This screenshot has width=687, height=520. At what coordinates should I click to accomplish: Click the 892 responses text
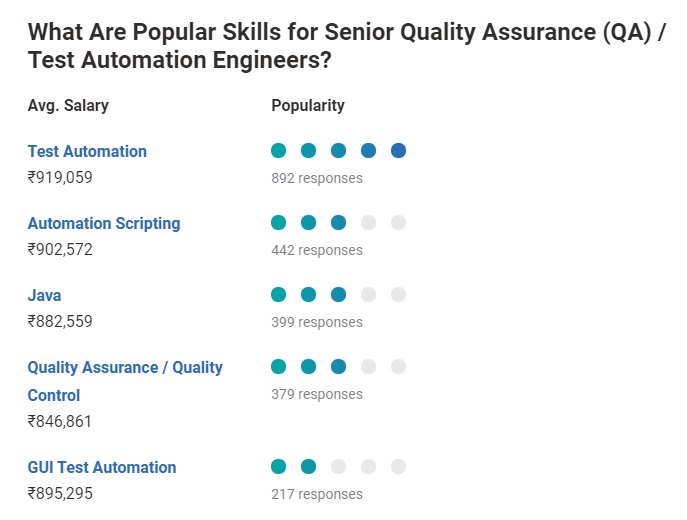point(317,178)
